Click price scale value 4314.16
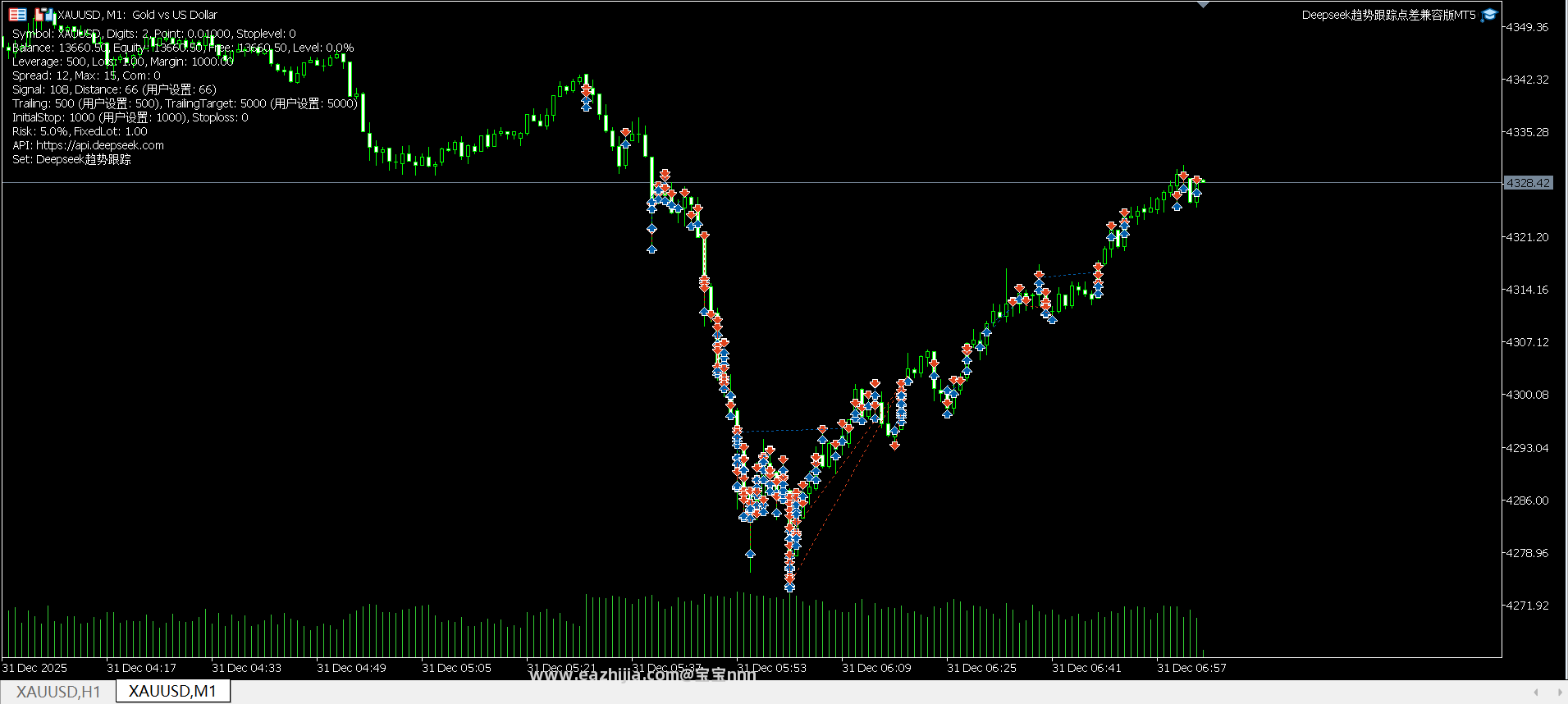The image size is (1568, 704). (1527, 290)
